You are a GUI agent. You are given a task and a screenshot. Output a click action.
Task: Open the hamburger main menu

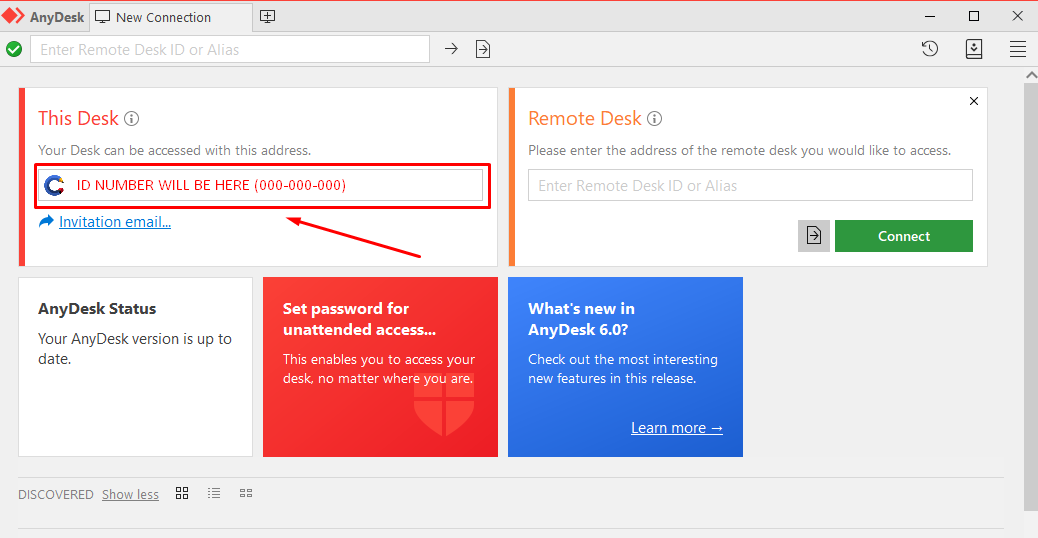tap(1017, 49)
